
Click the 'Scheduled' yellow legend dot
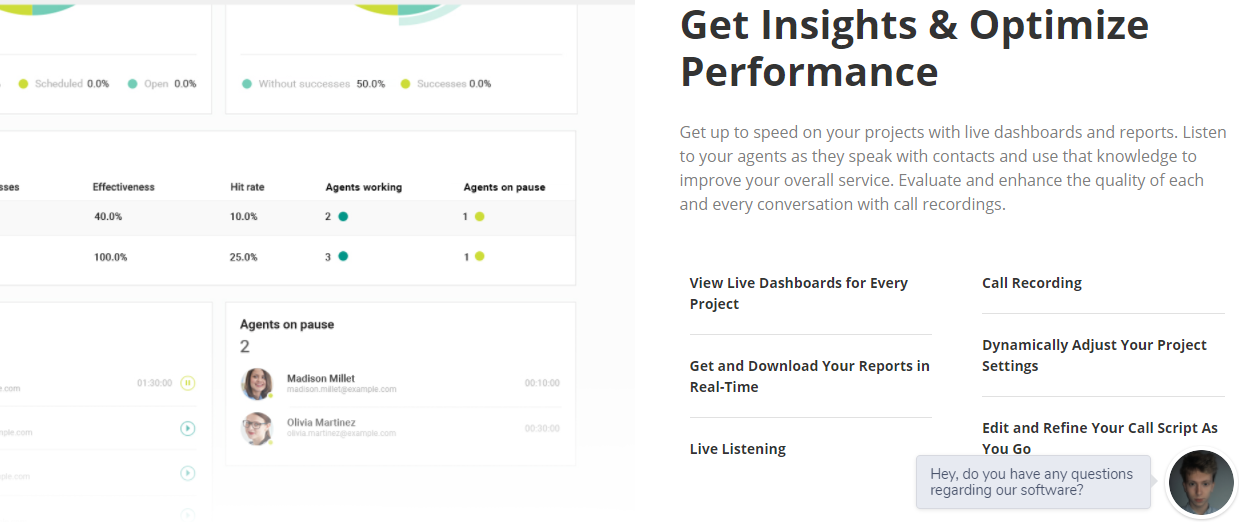[x=23, y=84]
